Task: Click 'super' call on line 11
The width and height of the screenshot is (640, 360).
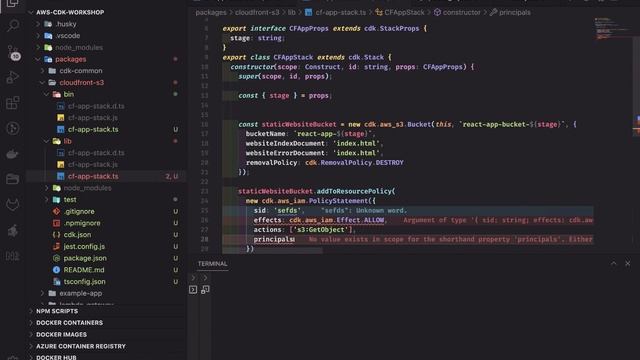Action: pos(248,76)
